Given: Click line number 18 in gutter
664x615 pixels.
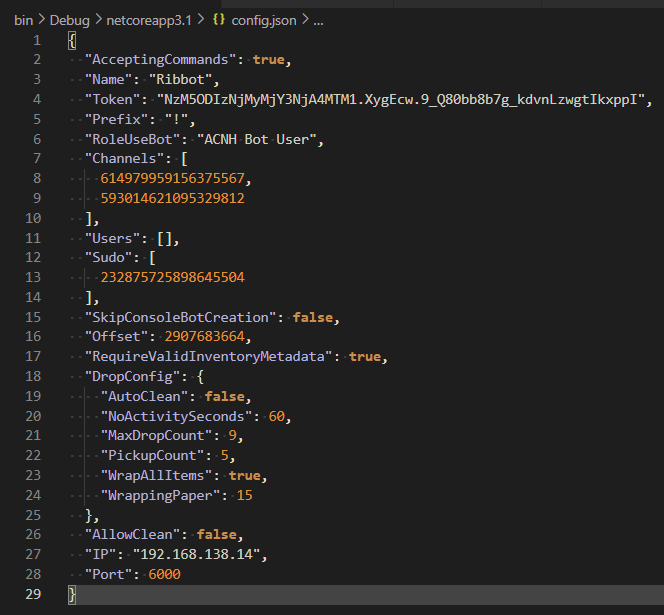Looking at the screenshot, I should [33, 377].
